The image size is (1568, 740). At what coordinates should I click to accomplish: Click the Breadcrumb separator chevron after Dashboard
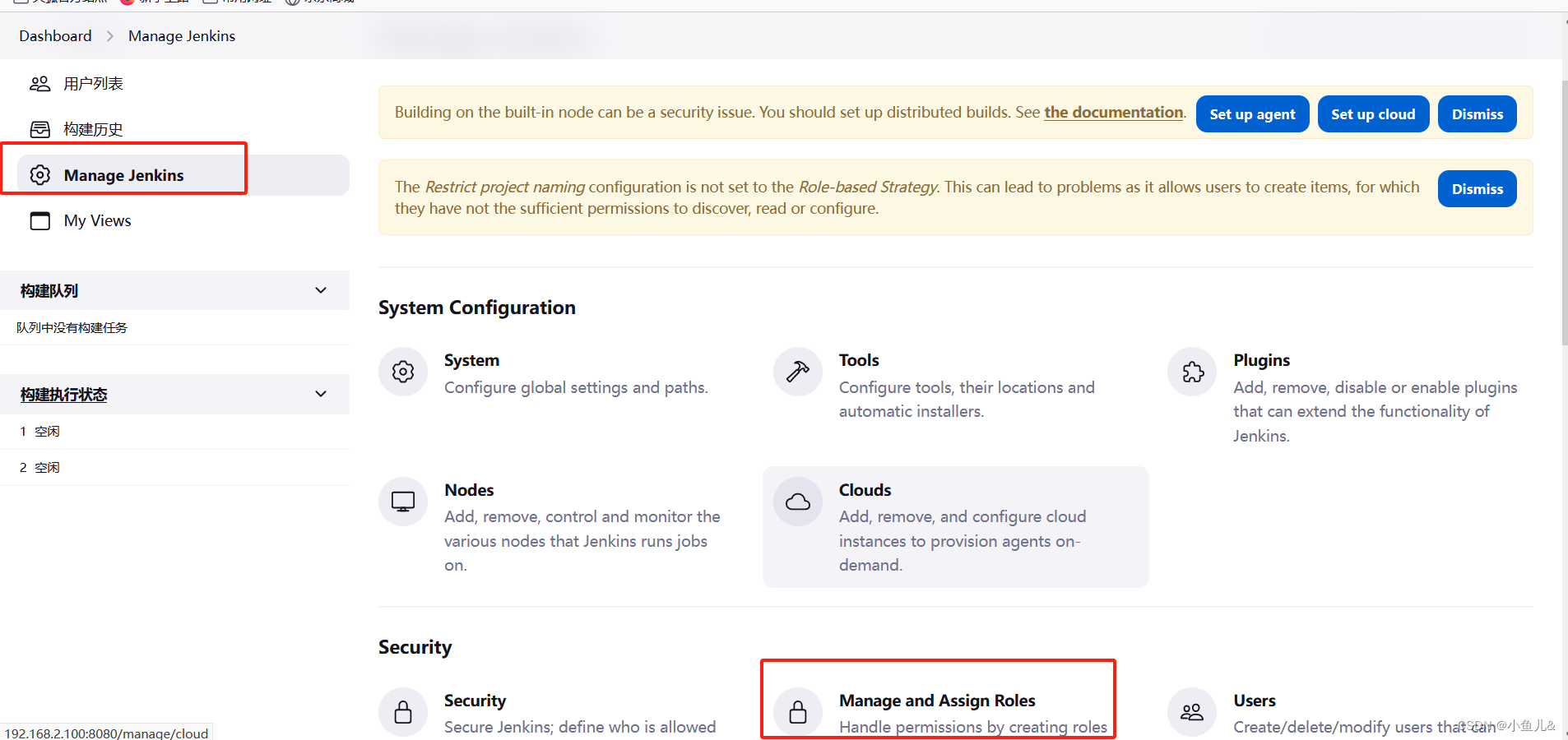point(110,36)
